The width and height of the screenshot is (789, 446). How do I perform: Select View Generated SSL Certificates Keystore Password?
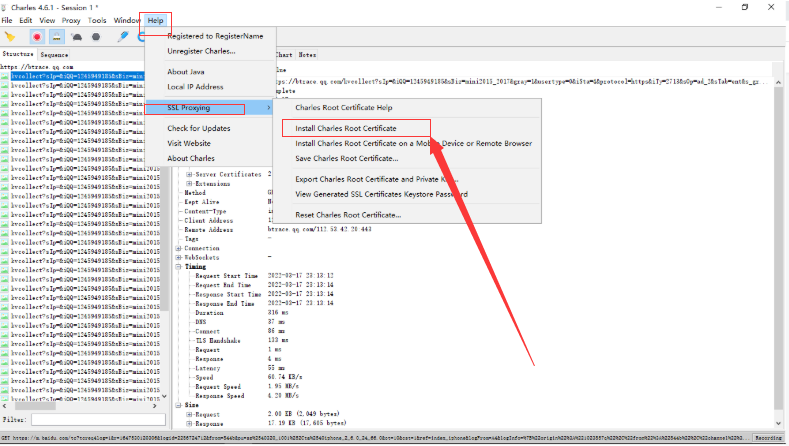pyautogui.click(x=381, y=194)
